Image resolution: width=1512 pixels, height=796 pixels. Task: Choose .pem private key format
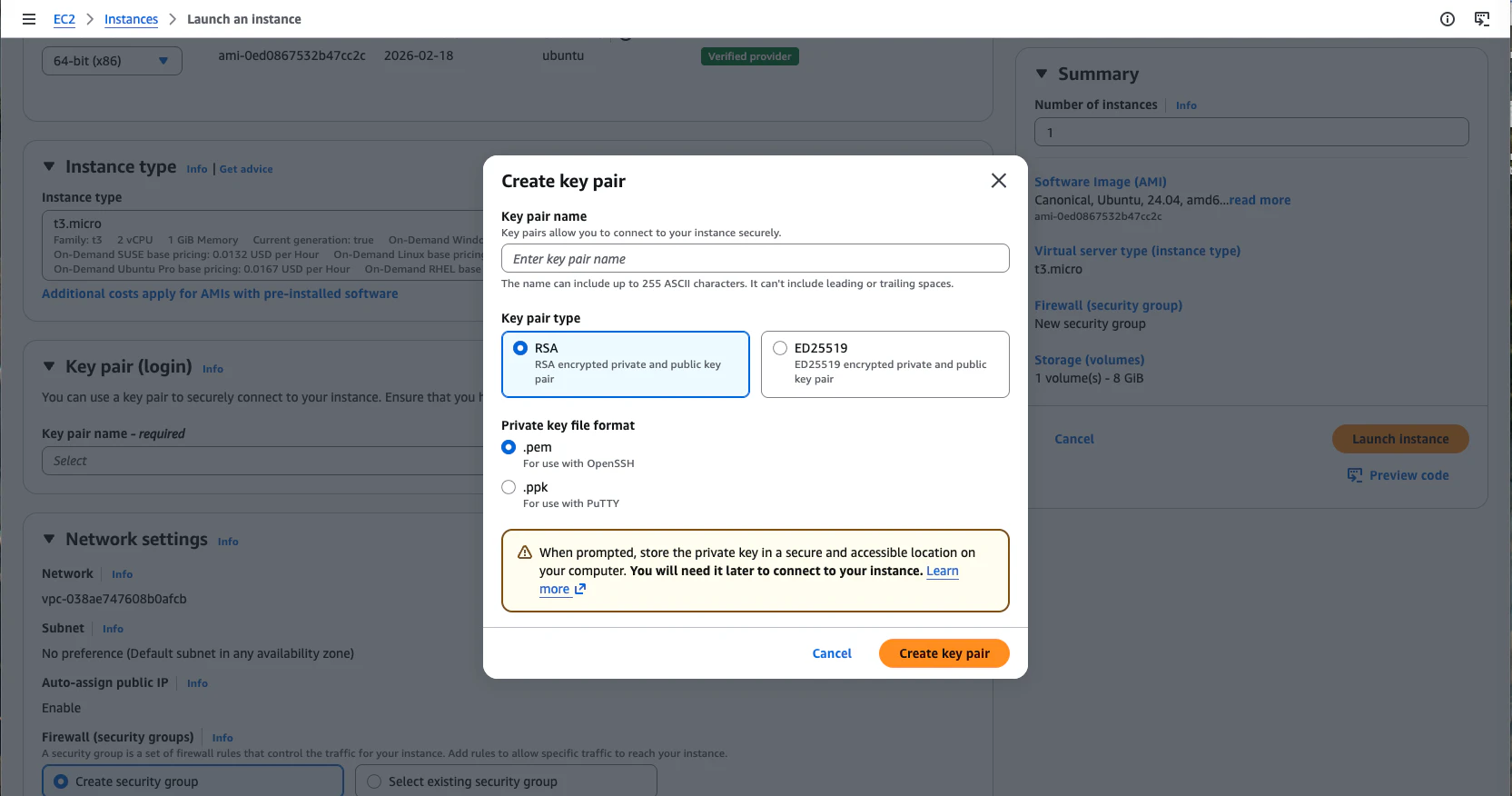[509, 447]
